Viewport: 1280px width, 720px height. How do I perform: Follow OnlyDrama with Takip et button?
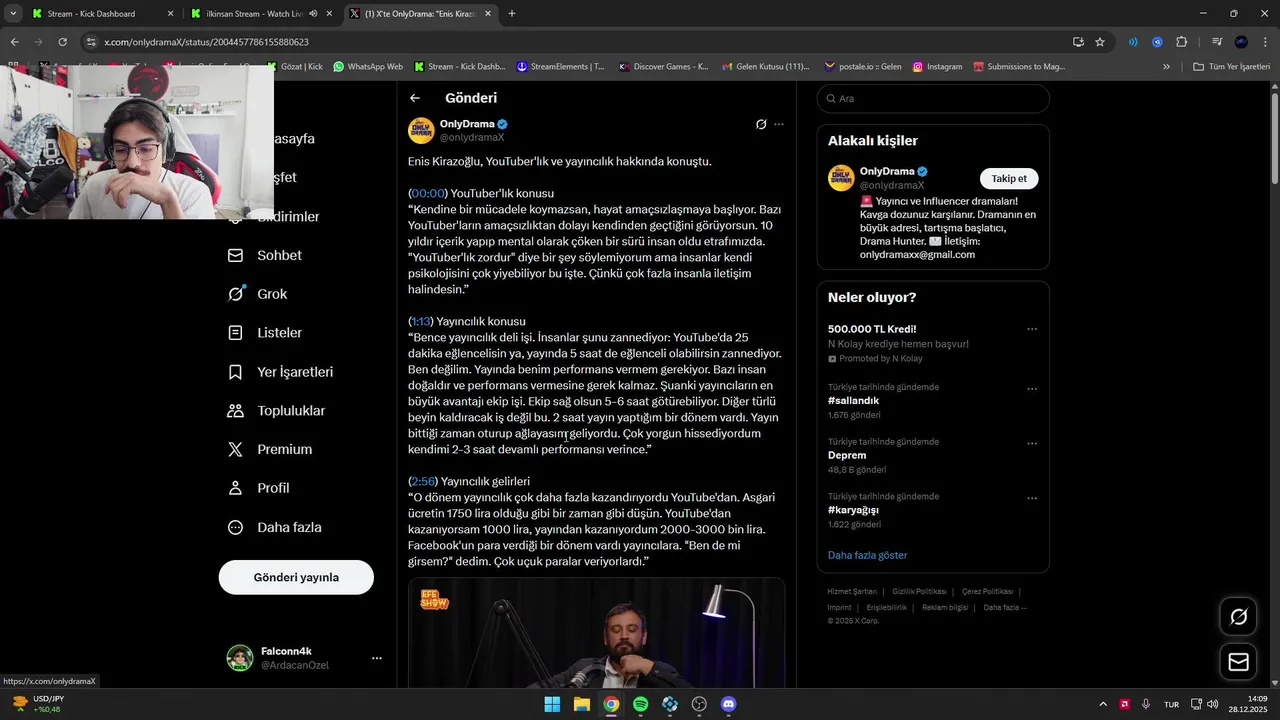(x=1009, y=178)
